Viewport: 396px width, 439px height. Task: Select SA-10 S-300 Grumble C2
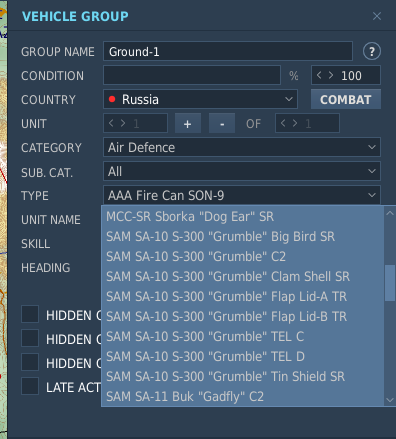tap(243, 257)
